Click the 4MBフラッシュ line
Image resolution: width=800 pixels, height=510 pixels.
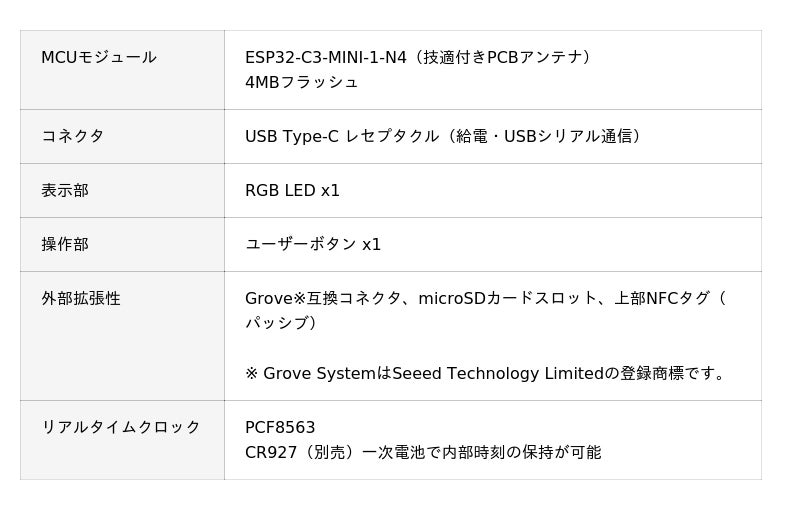tap(302, 82)
